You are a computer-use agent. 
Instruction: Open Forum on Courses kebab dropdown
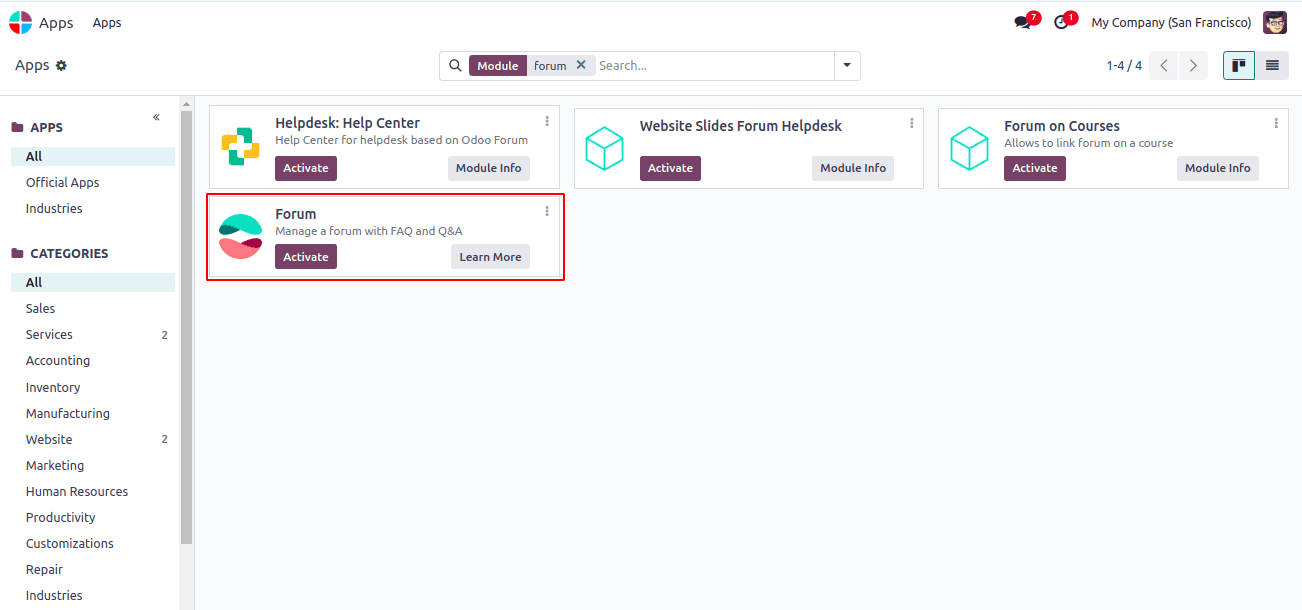pos(1275,120)
